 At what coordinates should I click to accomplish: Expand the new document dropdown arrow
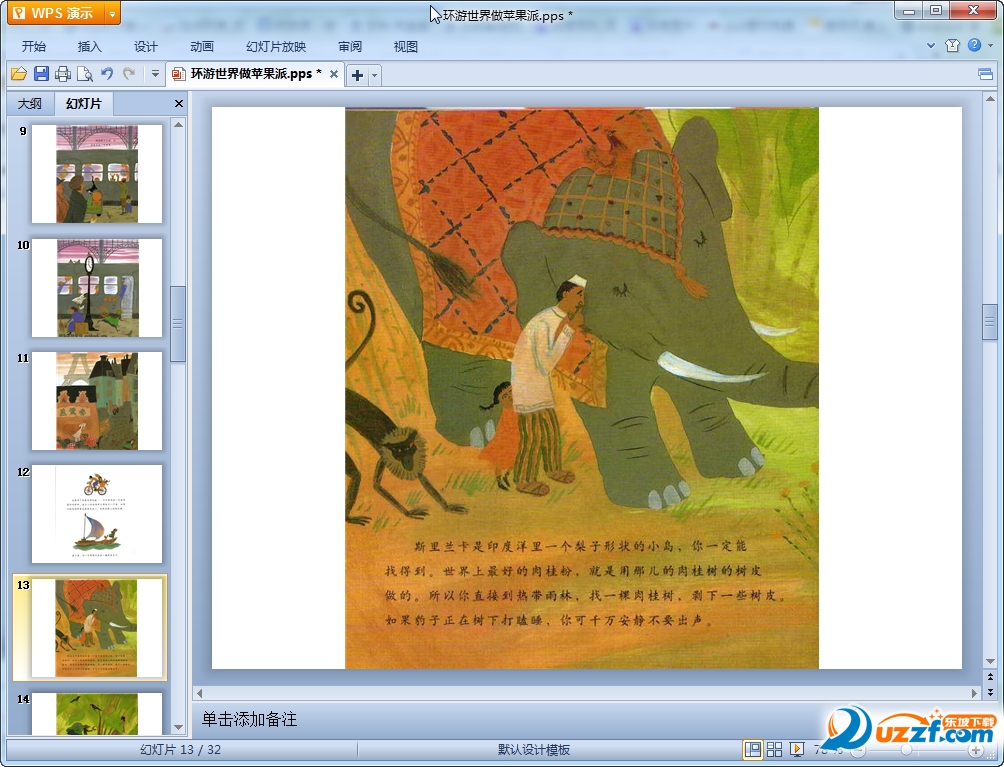point(375,76)
